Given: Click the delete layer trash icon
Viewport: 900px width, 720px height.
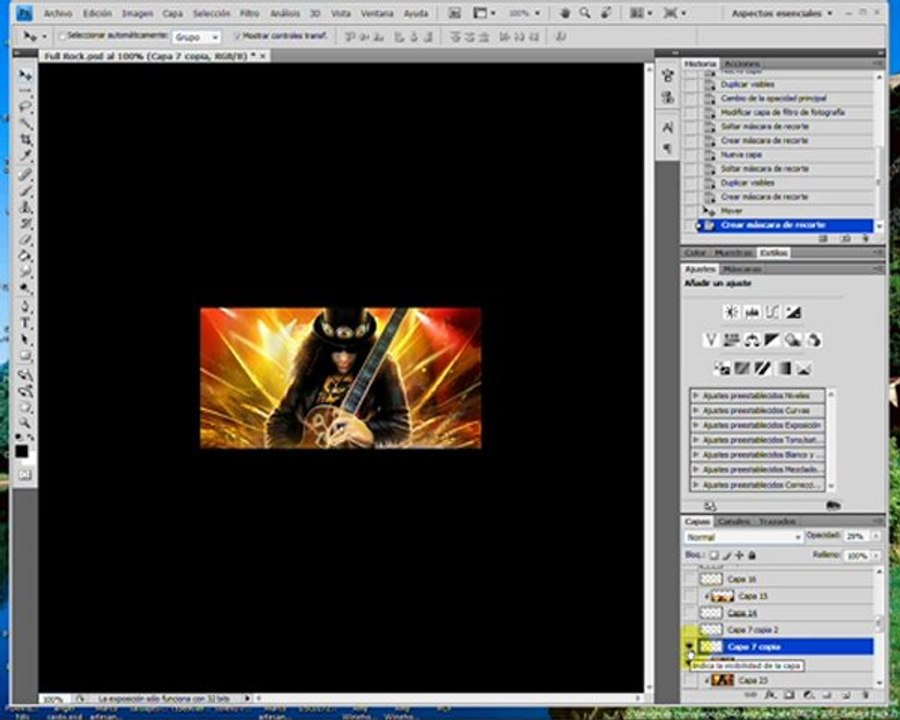Looking at the screenshot, I should pos(865,695).
